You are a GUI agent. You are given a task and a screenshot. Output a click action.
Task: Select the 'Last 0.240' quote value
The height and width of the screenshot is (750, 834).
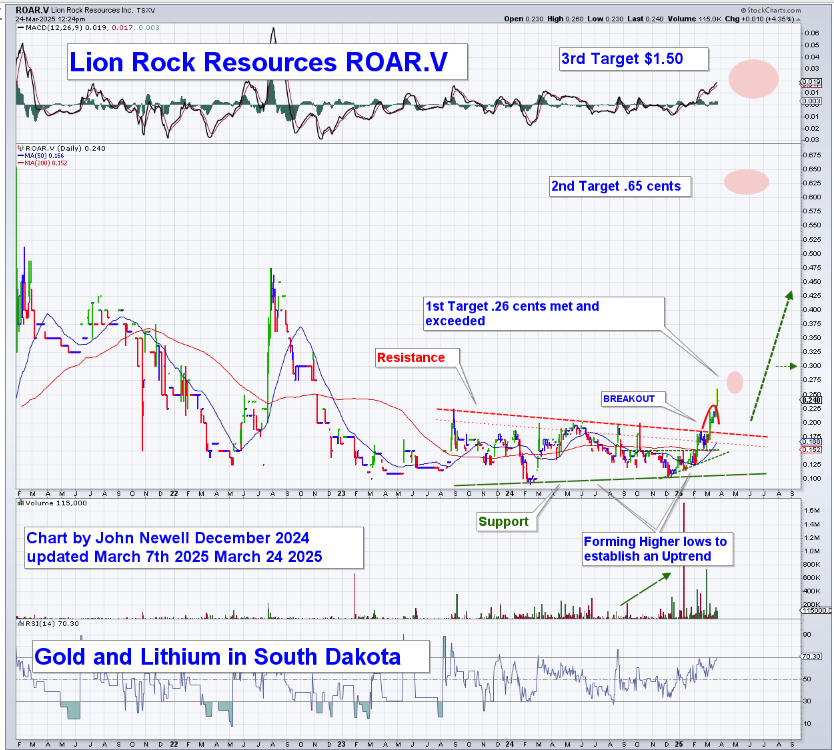pos(645,19)
